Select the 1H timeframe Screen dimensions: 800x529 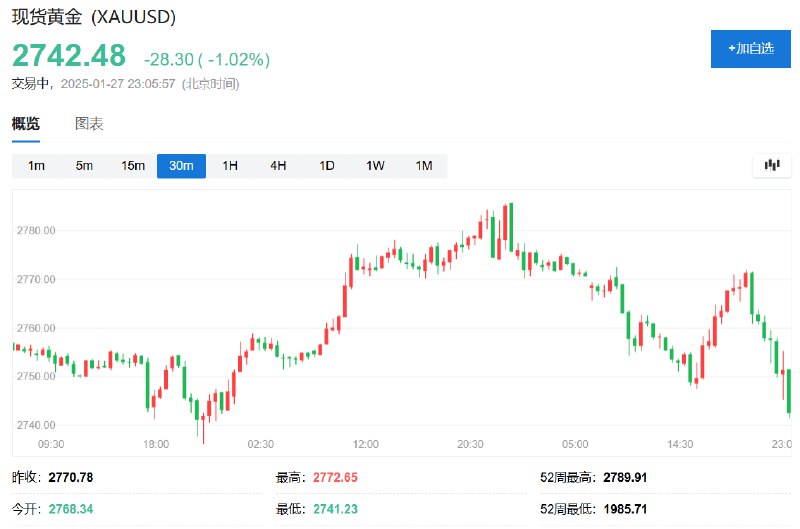[230, 166]
